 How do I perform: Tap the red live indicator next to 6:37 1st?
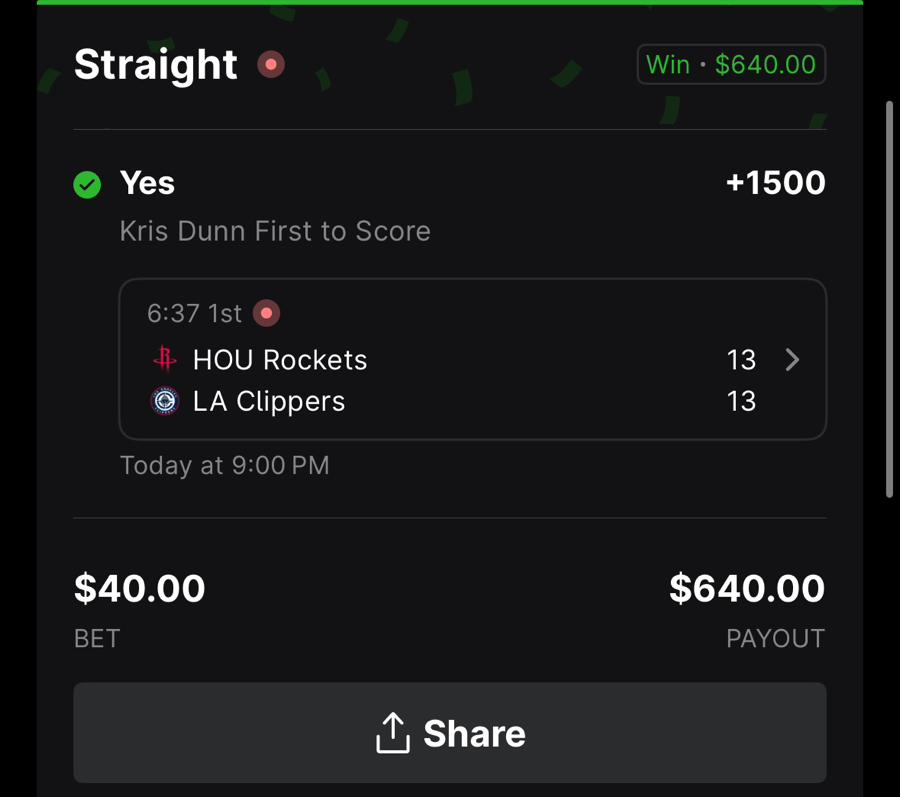point(266,313)
